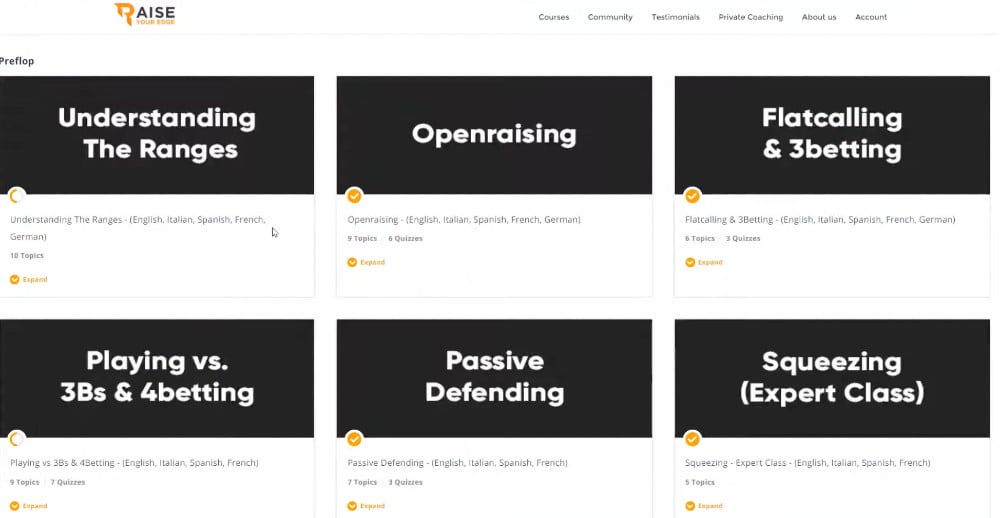Open Understanding The Ranges thumbnail
1000x518 pixels.
157,135
